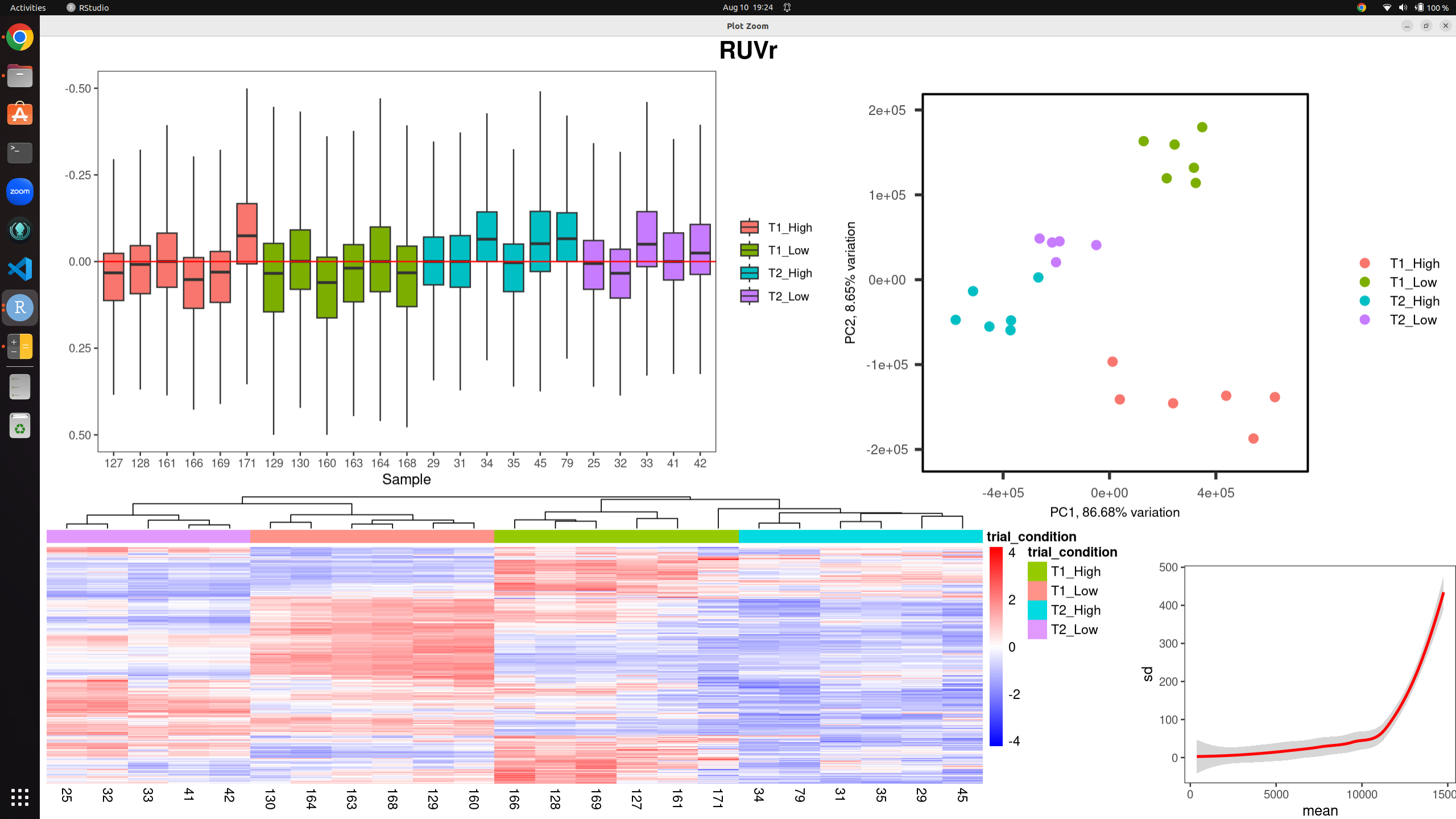
Task: Open the Trash in dock
Action: tap(20, 425)
